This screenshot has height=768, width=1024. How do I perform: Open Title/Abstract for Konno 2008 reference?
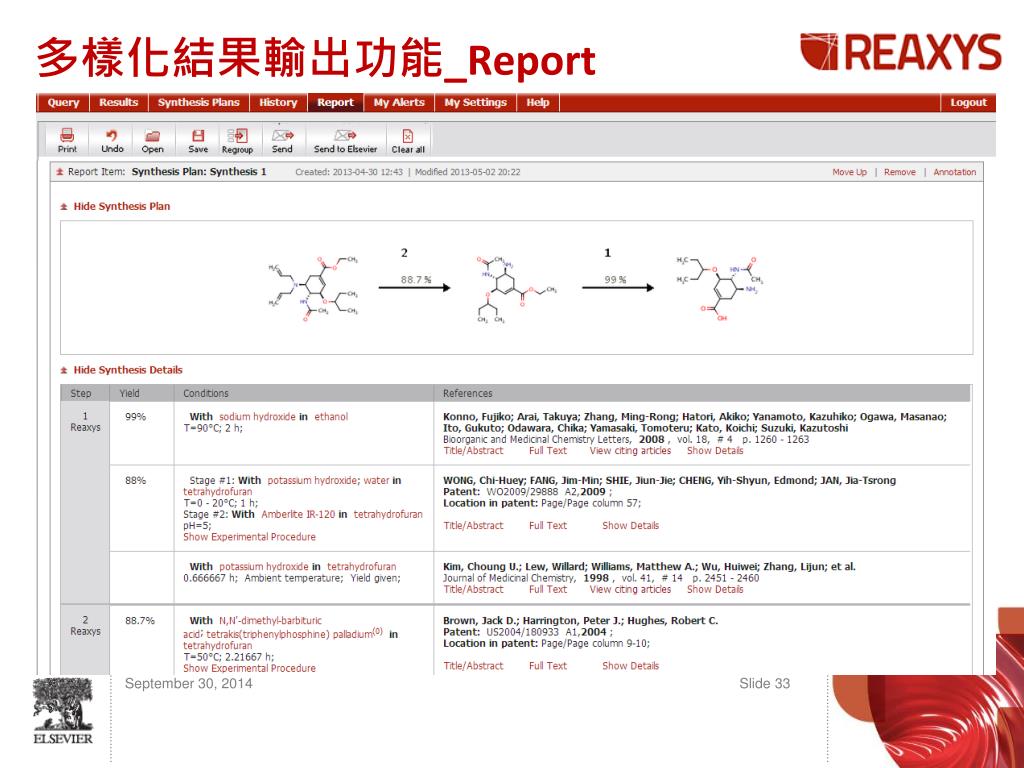click(x=473, y=451)
